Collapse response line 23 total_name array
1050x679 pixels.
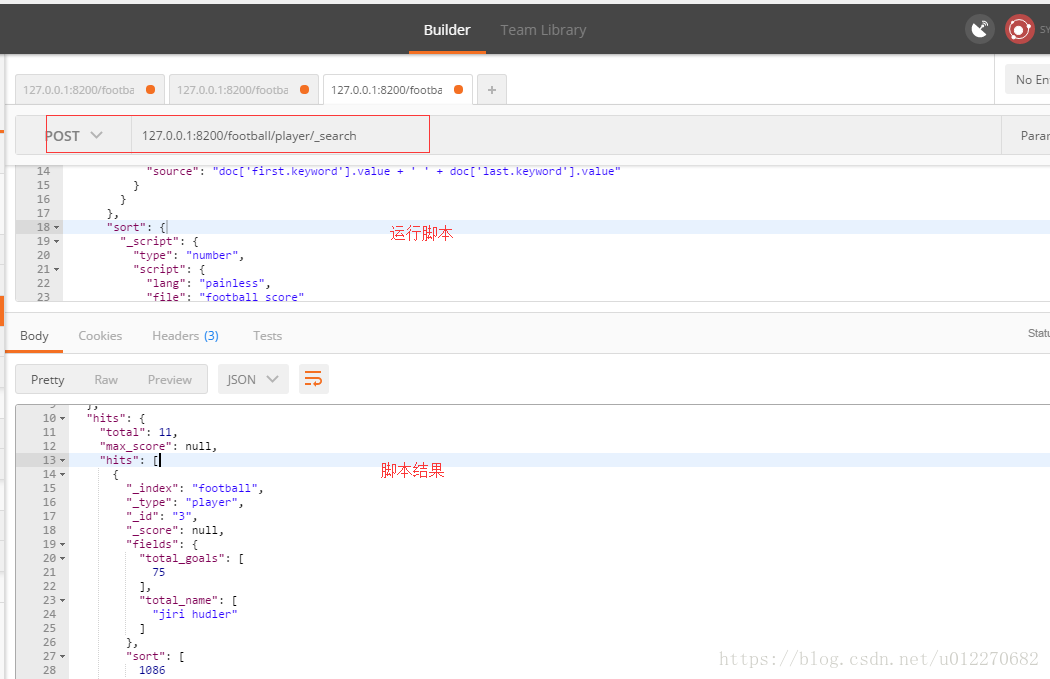tap(62, 601)
